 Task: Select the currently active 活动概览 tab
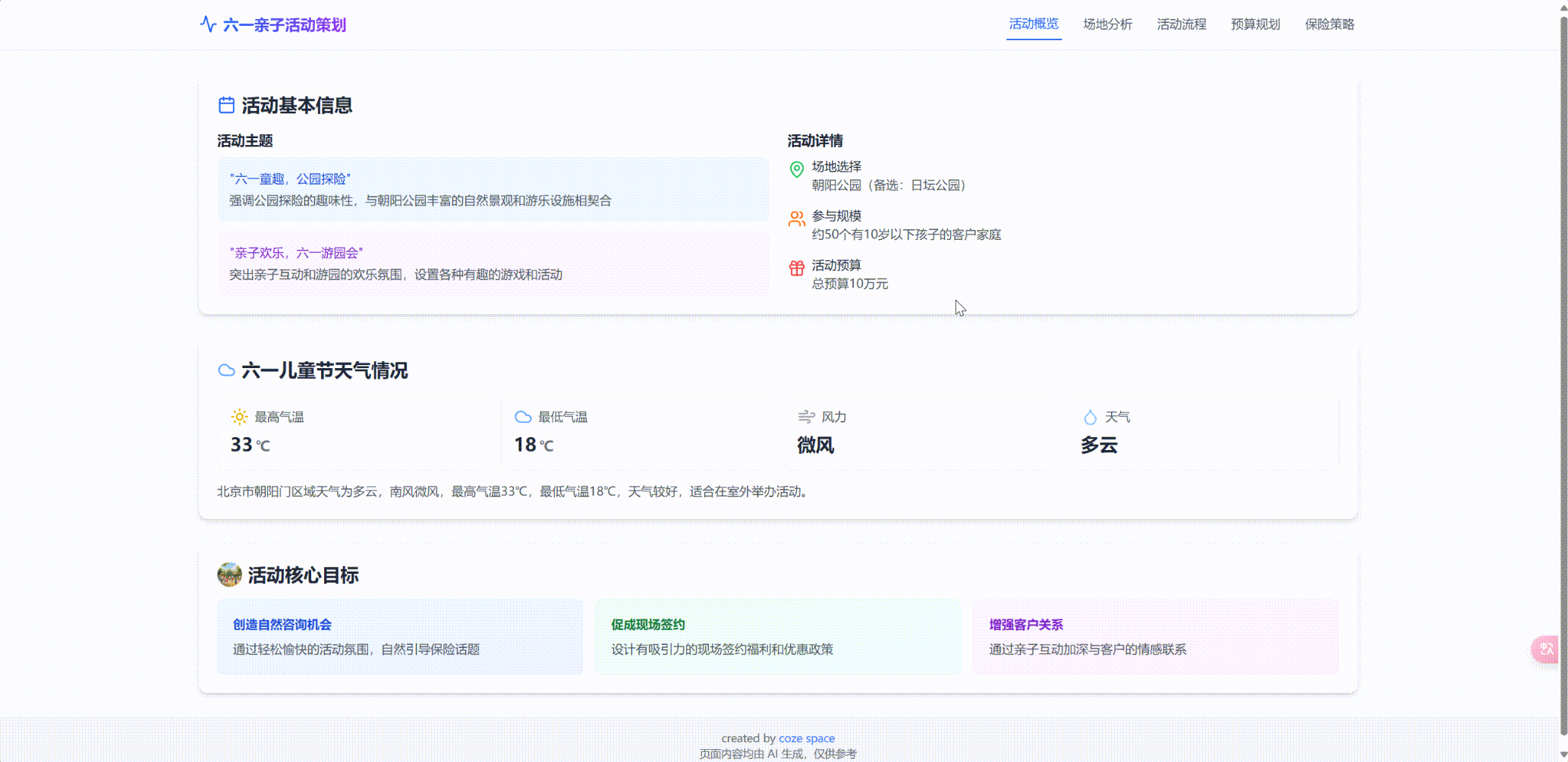coord(1034,24)
